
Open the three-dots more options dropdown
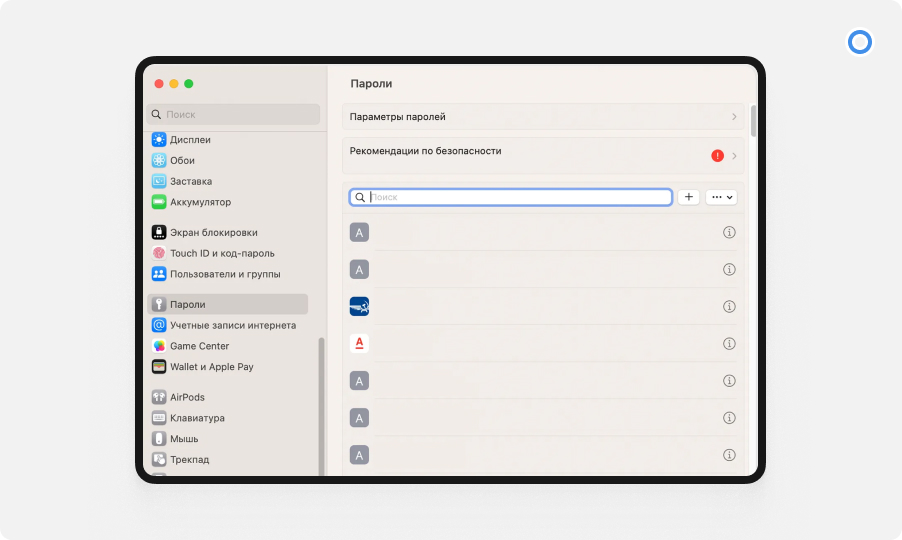[x=721, y=197]
